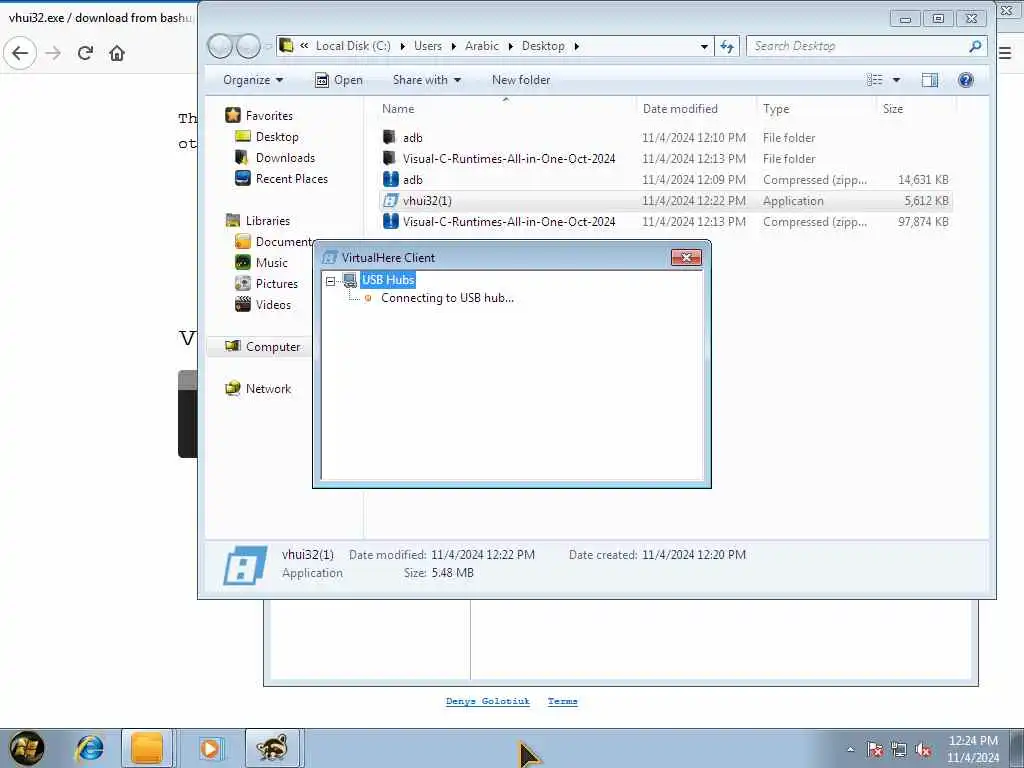Sort by Date modified column

[680, 109]
